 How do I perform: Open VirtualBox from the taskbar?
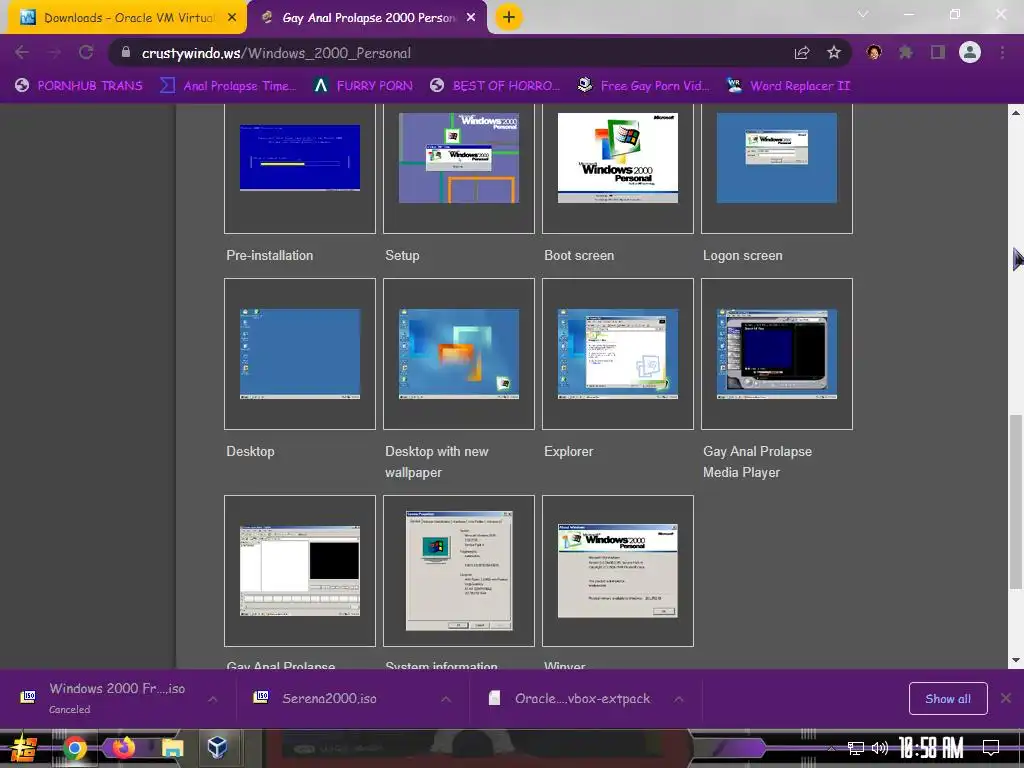click(x=217, y=748)
